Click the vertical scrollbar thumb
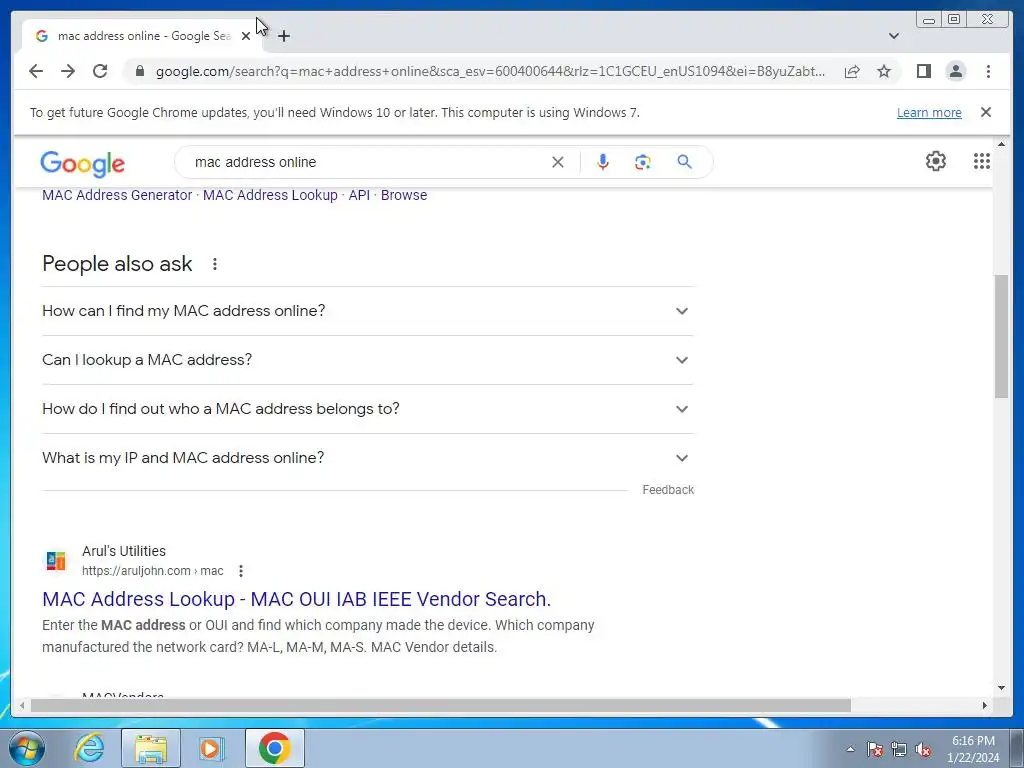The height and width of the screenshot is (768, 1024). [x=1002, y=336]
